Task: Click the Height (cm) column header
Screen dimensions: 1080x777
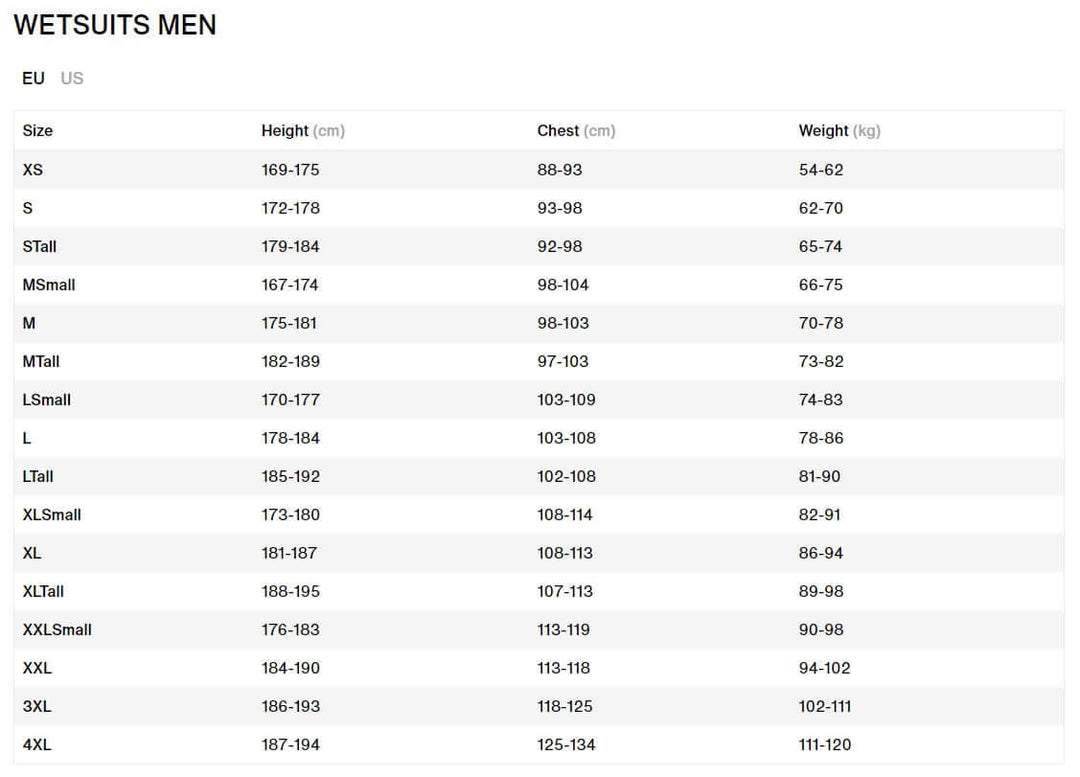Action: tap(302, 131)
